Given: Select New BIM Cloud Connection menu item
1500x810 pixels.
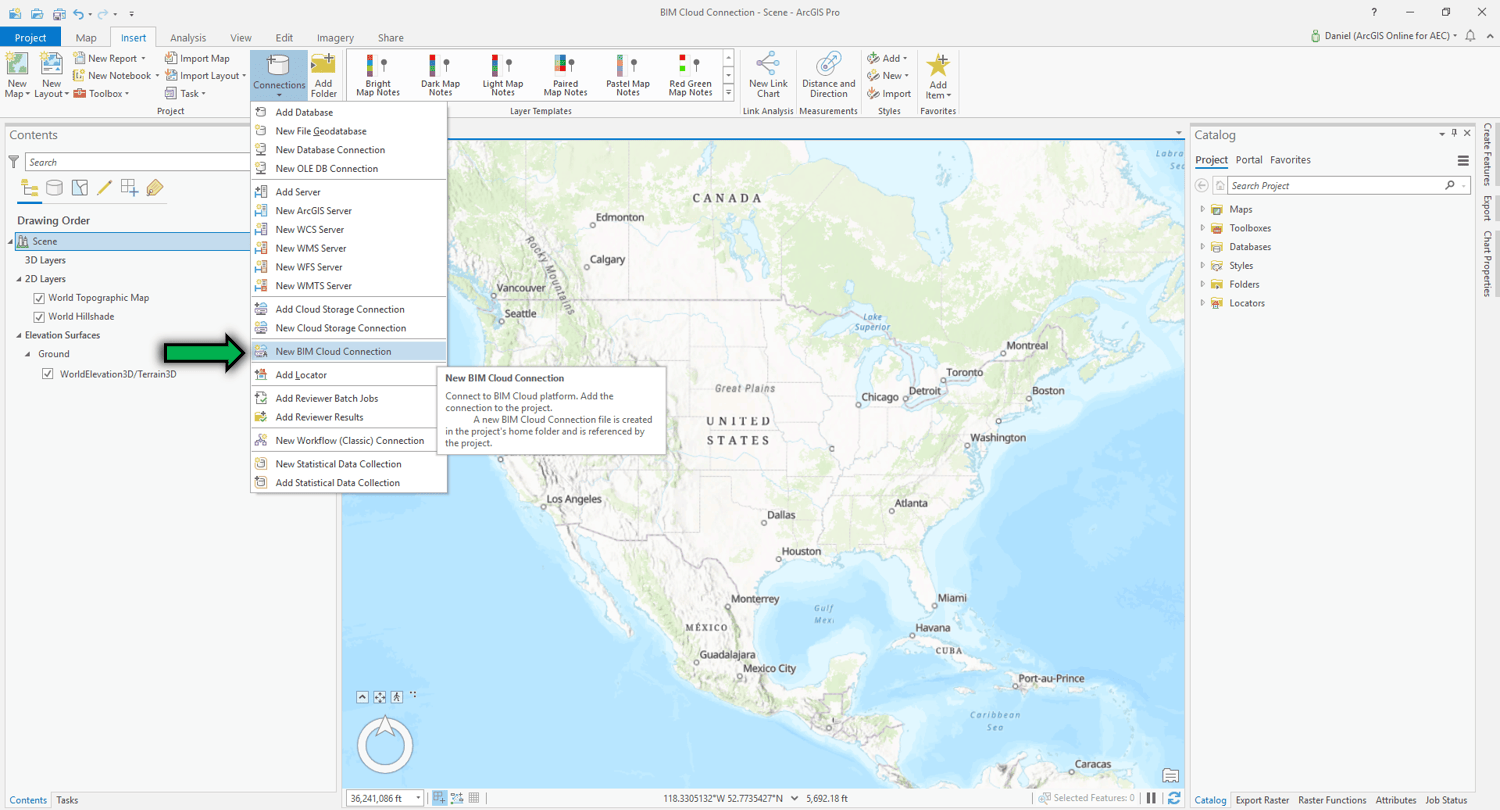Looking at the screenshot, I should click(348, 352).
